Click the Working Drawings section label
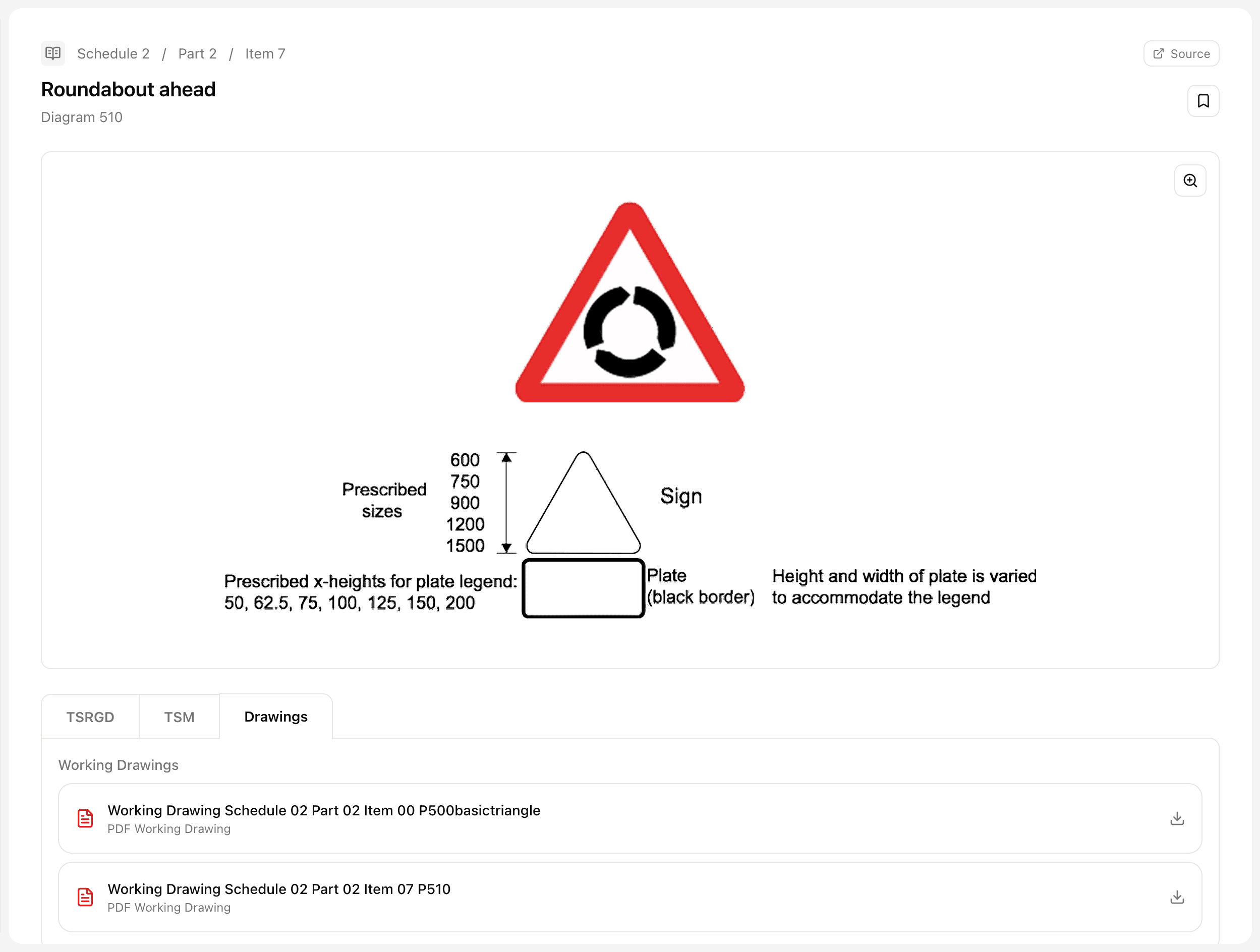The image size is (1260, 952). point(118,765)
